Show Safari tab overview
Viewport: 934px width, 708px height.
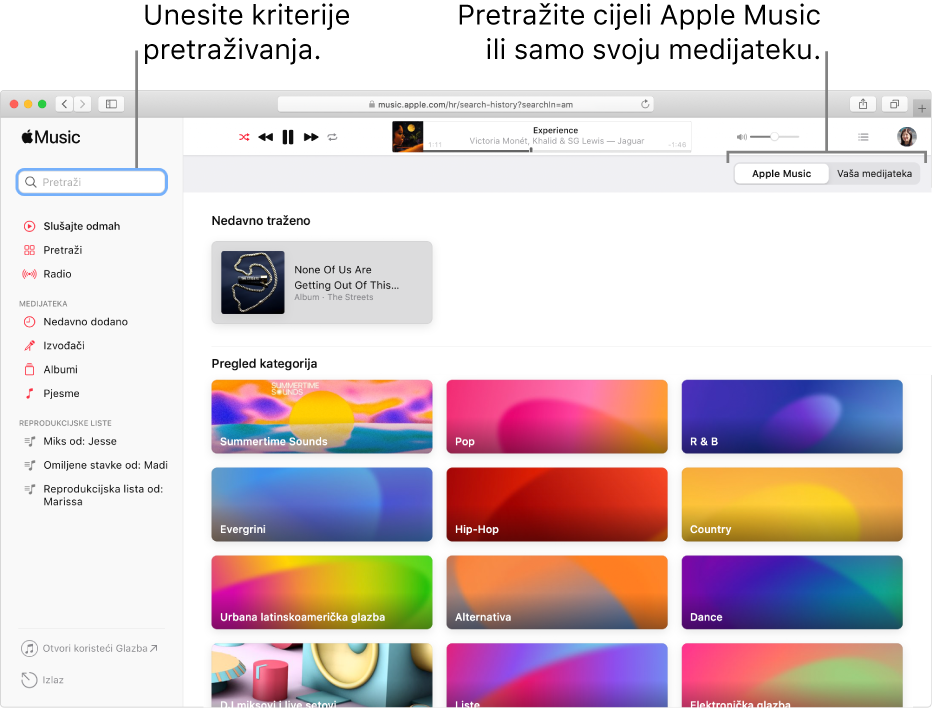pyautogui.click(x=894, y=104)
